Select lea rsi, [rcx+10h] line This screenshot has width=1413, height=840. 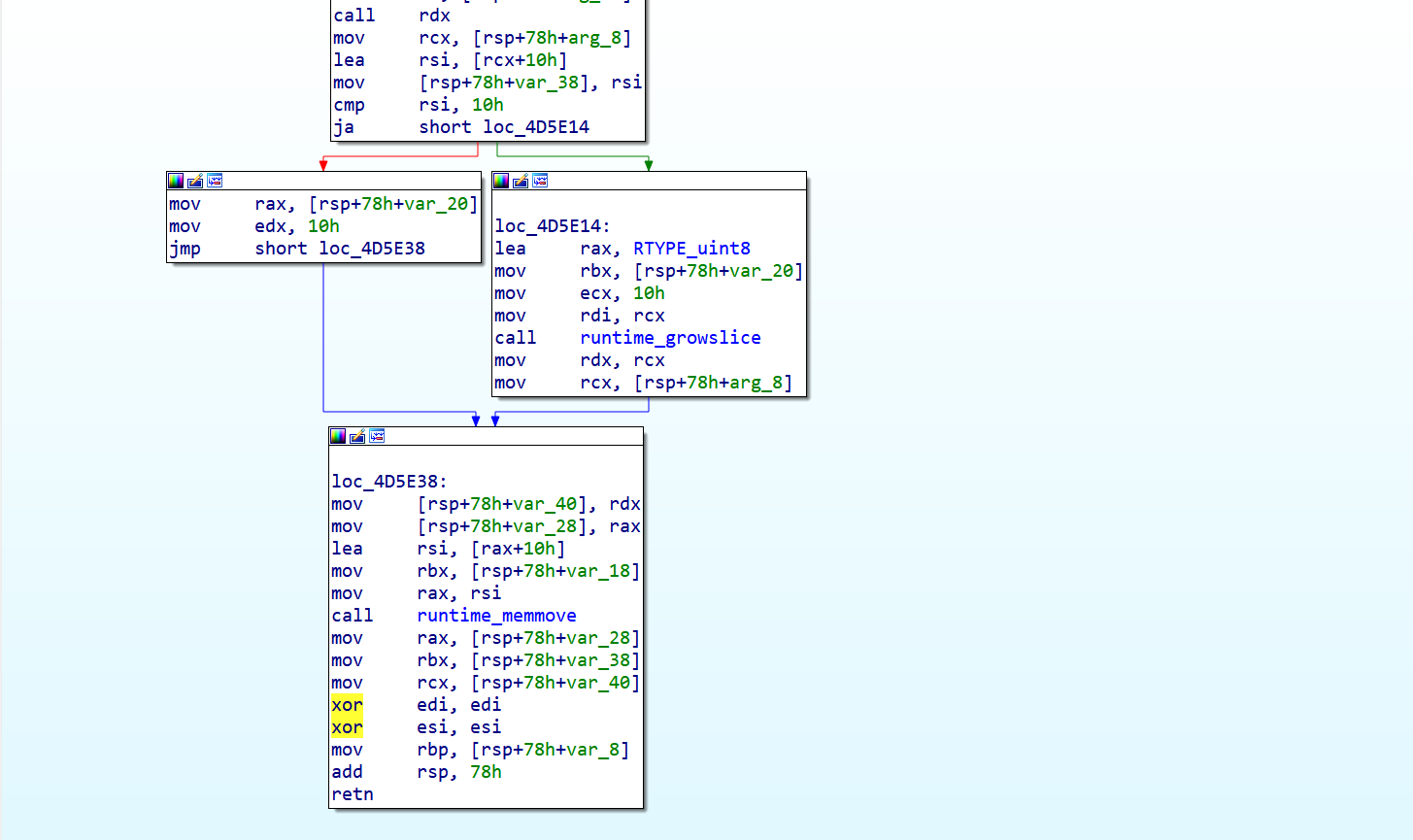(451, 60)
